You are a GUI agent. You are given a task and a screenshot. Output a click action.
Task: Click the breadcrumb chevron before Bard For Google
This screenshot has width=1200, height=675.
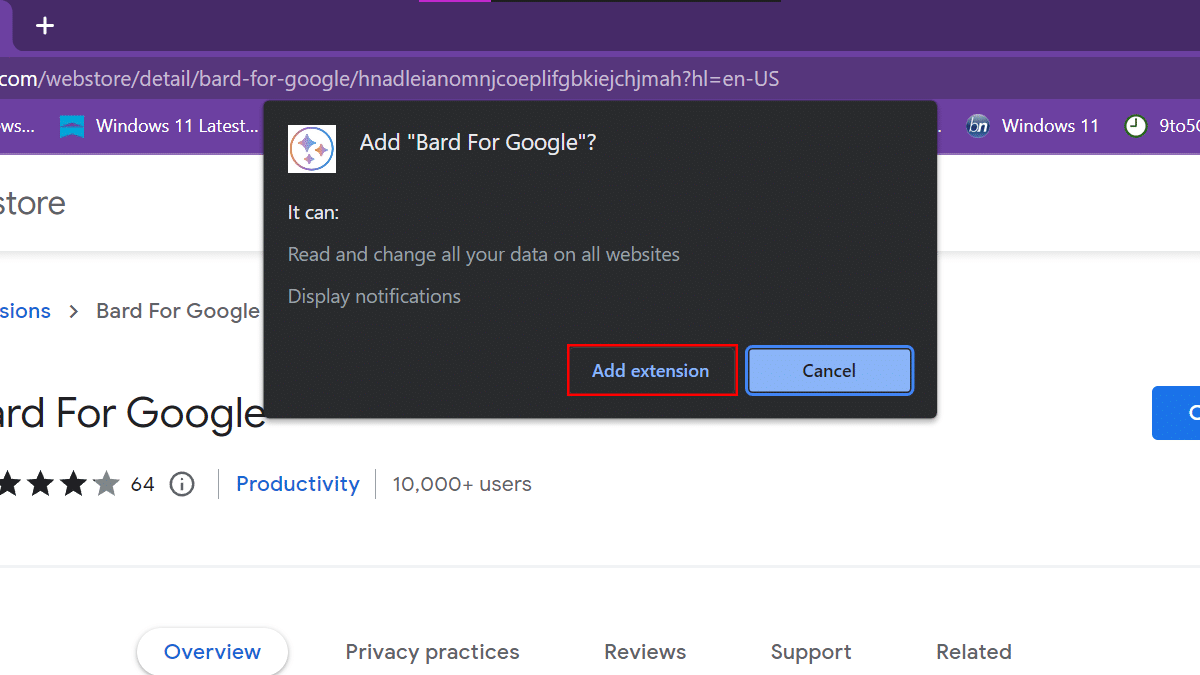point(74,311)
